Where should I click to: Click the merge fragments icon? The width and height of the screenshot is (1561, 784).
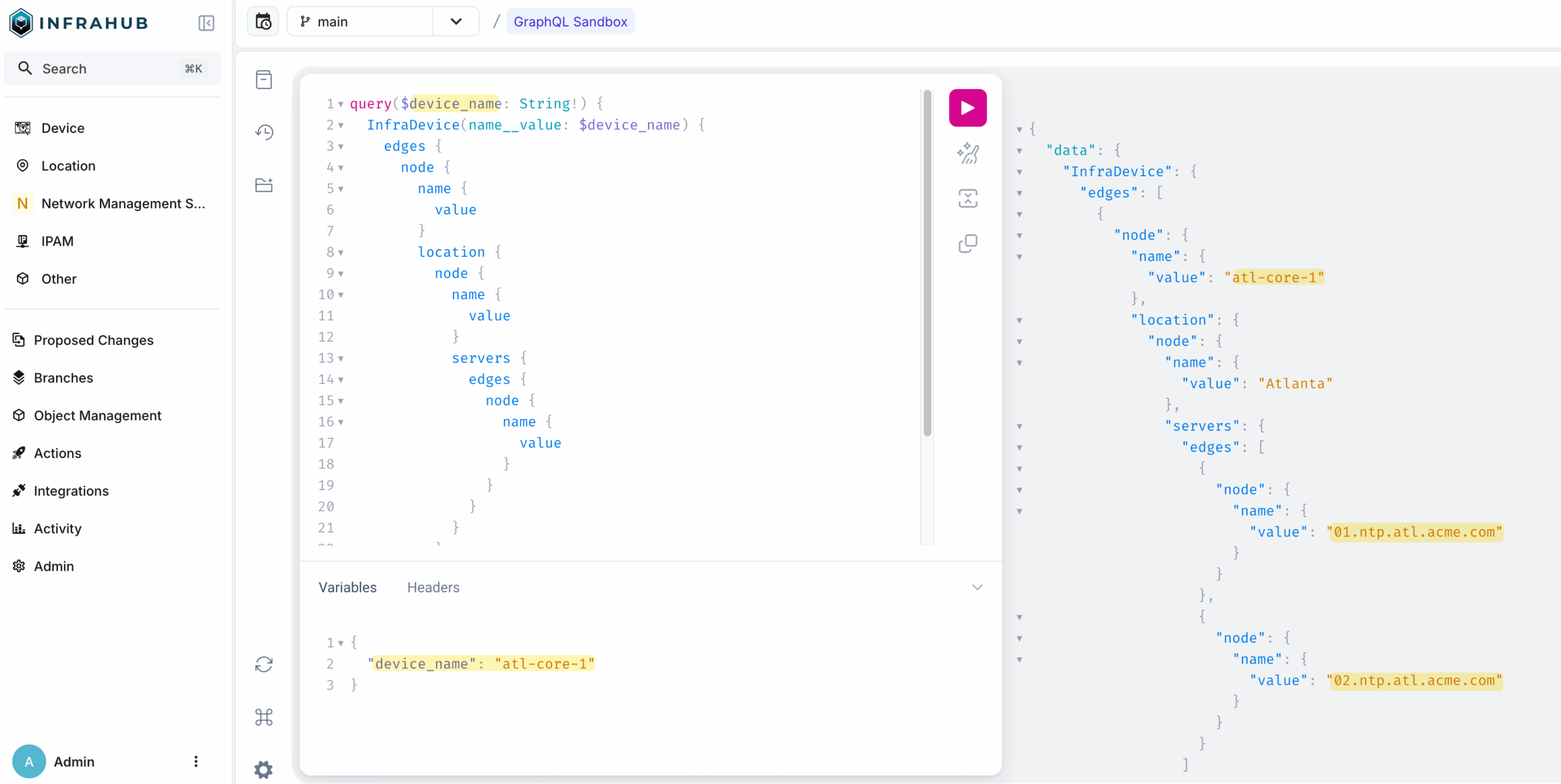(968, 198)
